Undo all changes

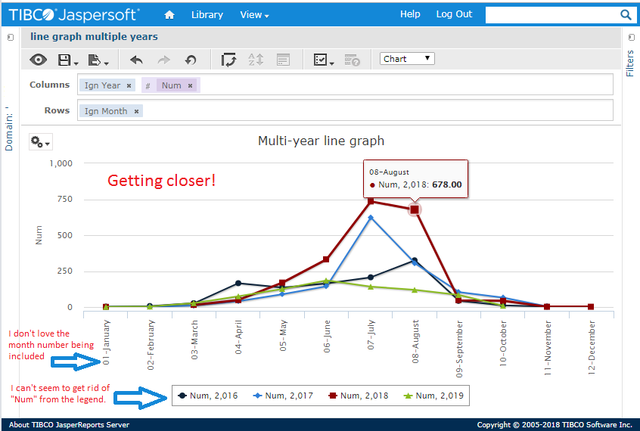tap(190, 60)
